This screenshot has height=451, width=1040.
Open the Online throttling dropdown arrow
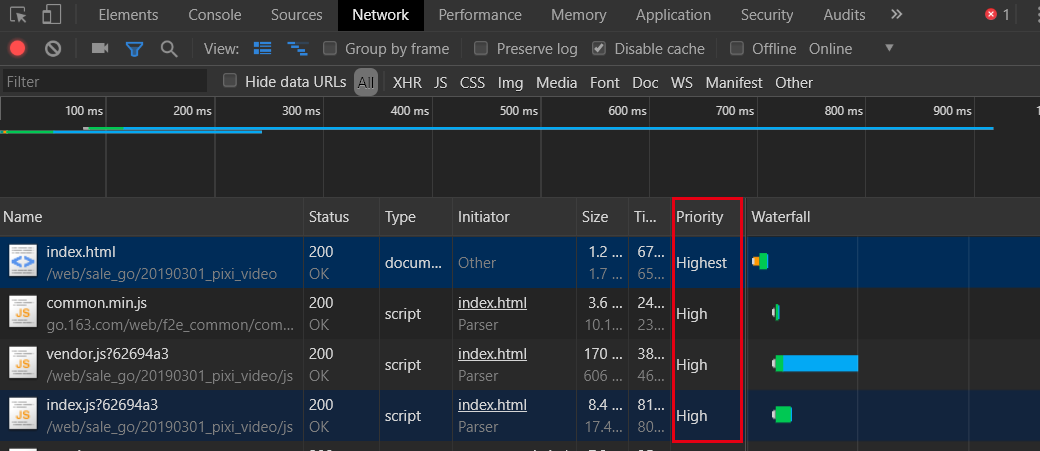click(889, 48)
